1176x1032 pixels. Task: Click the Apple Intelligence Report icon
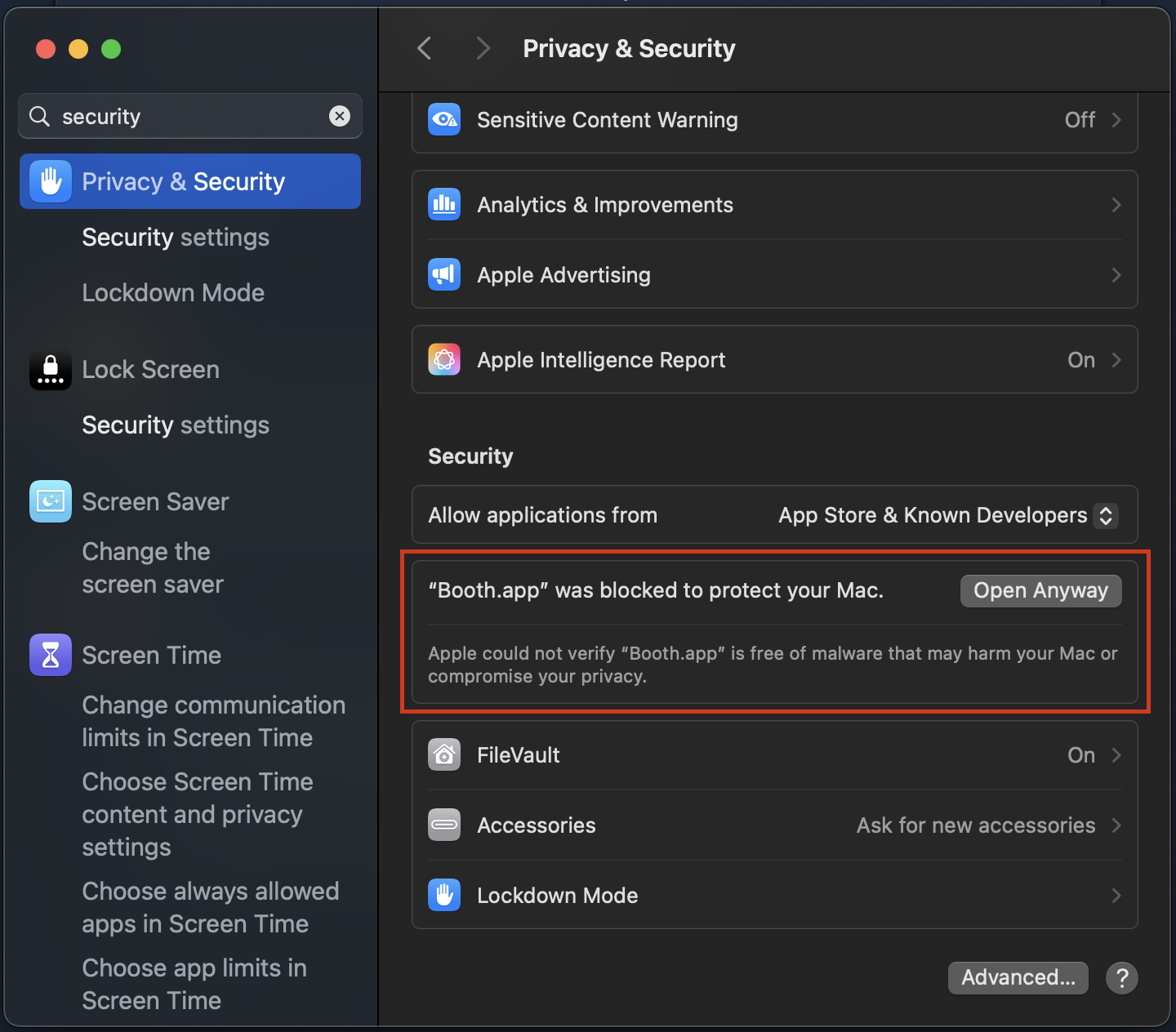[444, 360]
